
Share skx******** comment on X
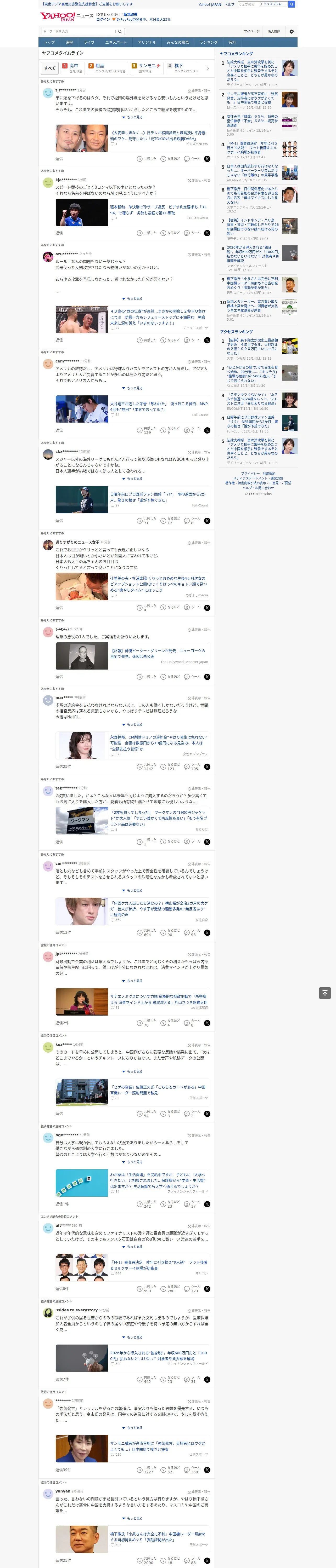point(207,521)
